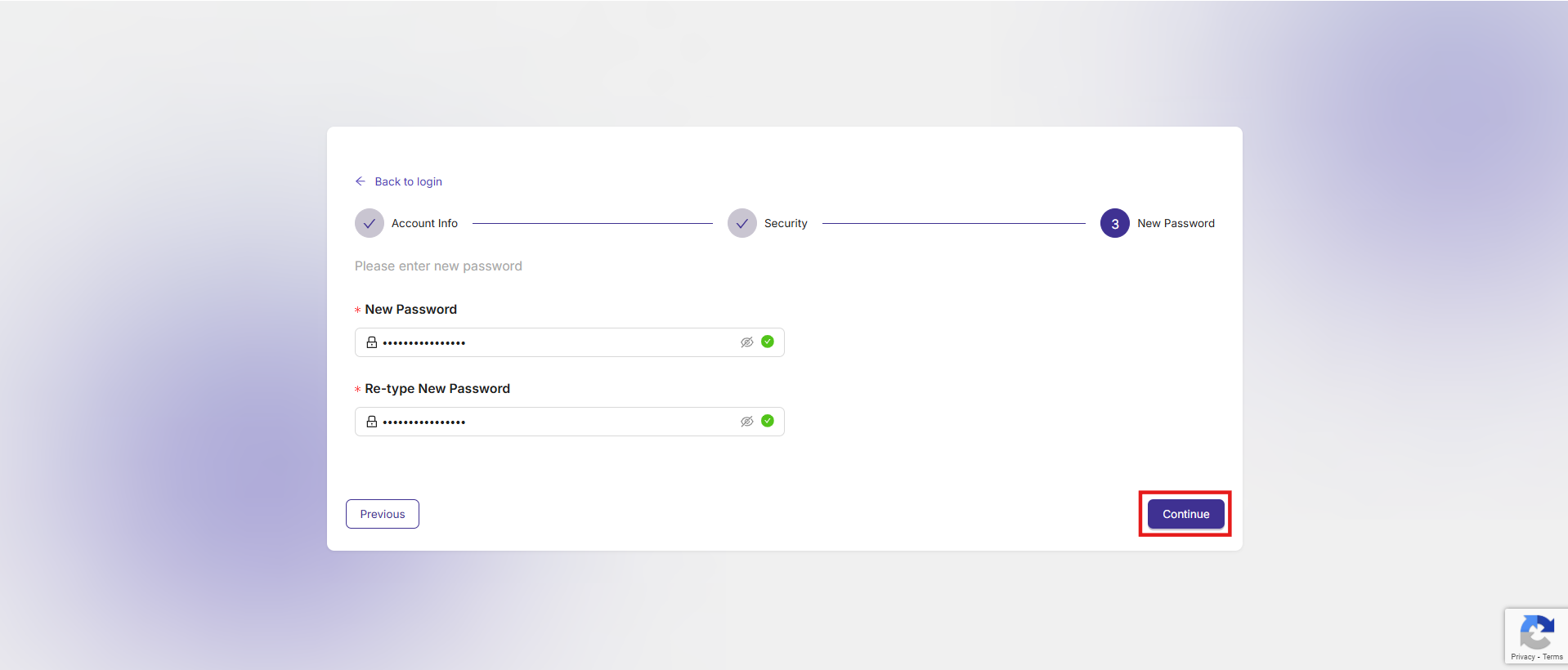Image resolution: width=1568 pixels, height=670 pixels.
Task: Click the step 3 number circle
Action: (x=1114, y=223)
